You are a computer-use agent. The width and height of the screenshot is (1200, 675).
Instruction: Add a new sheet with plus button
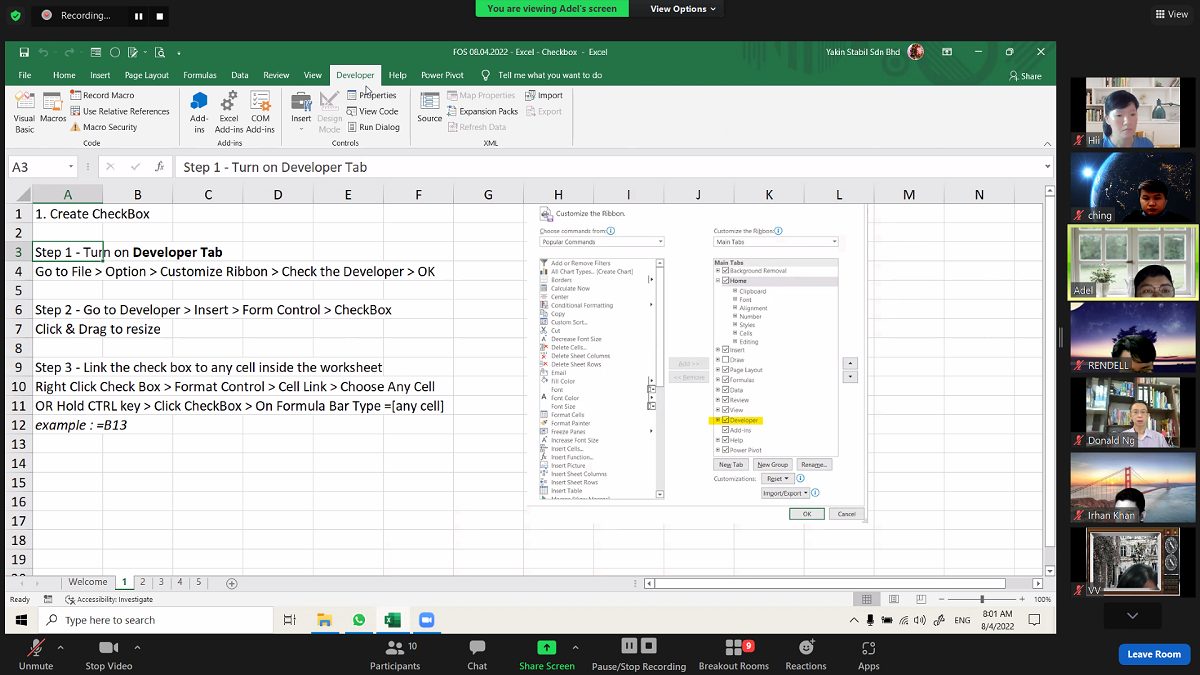coord(232,583)
